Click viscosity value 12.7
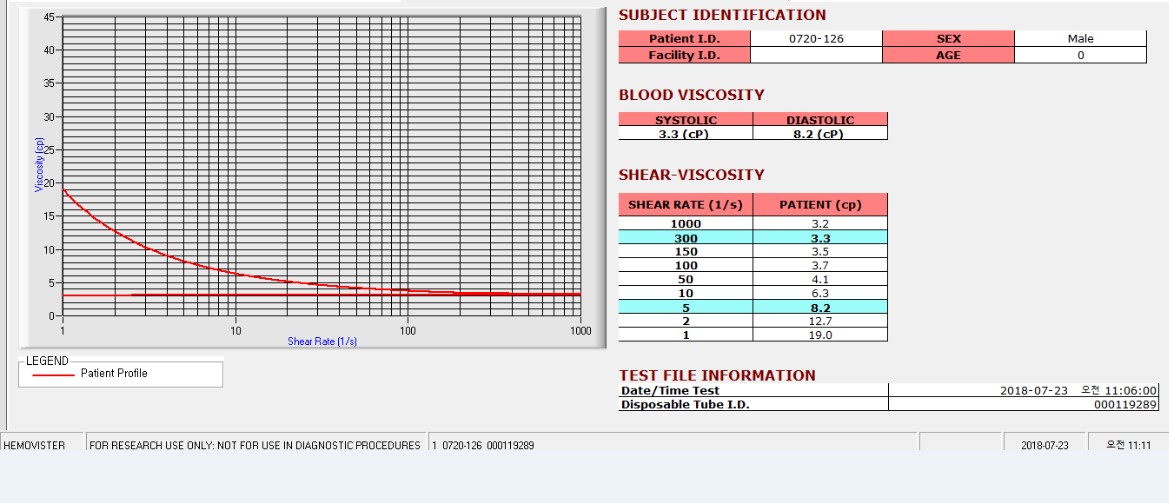The height and width of the screenshot is (503, 1169). click(x=820, y=320)
